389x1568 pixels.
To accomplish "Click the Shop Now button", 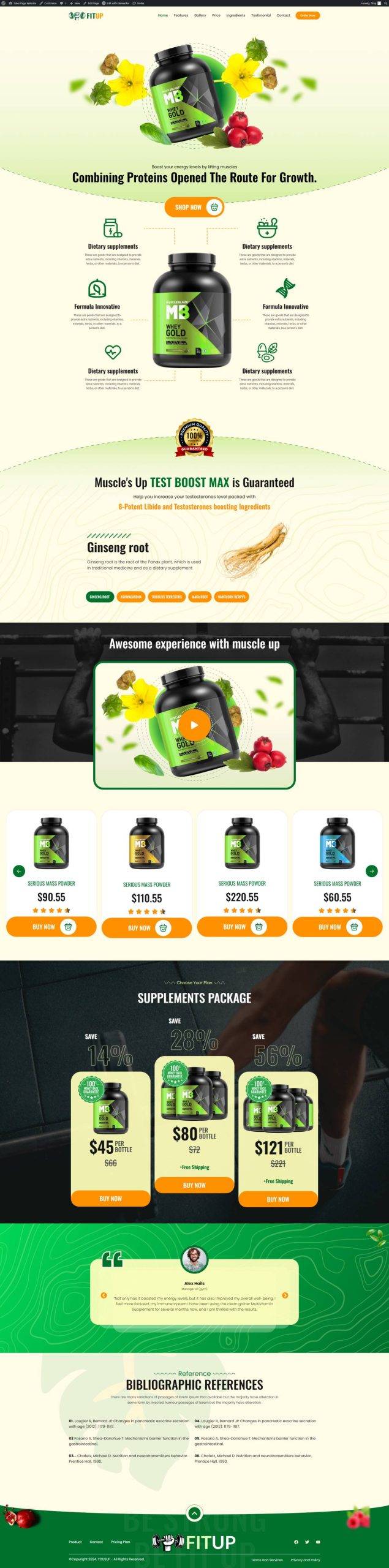I will pyautogui.click(x=194, y=207).
